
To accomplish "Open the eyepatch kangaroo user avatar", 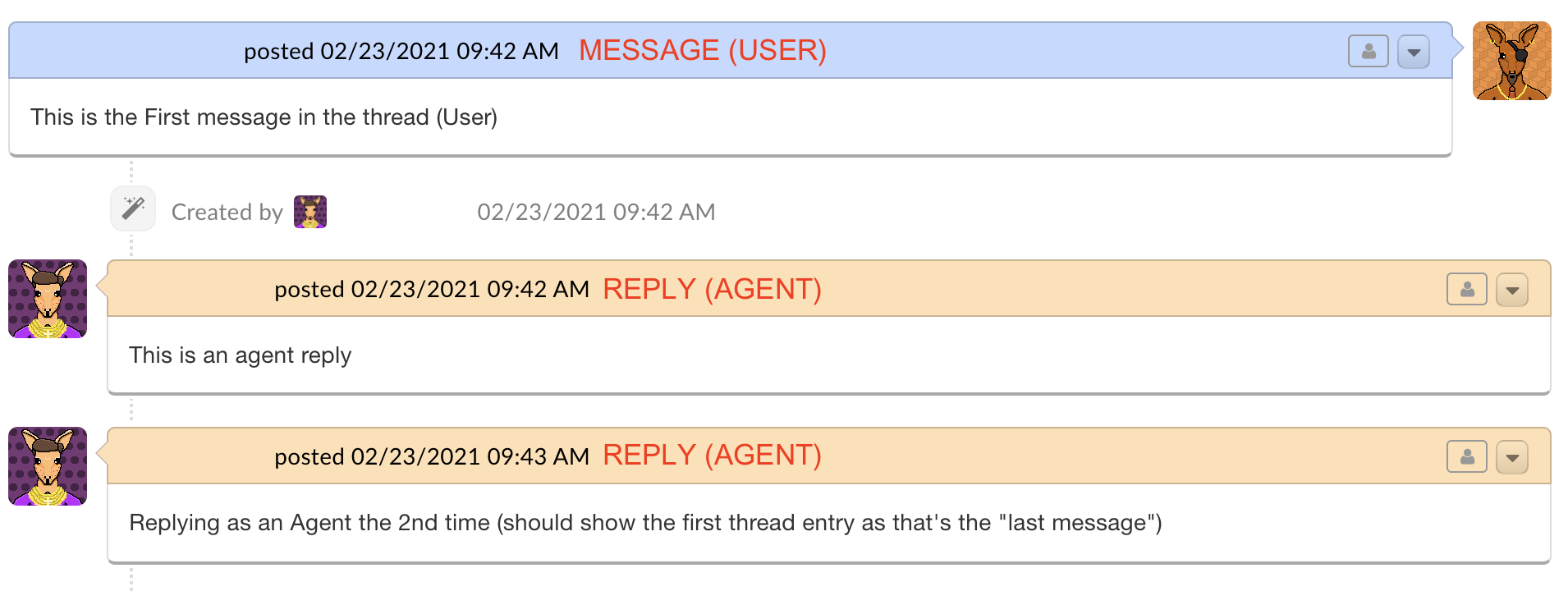I will (x=1511, y=61).
